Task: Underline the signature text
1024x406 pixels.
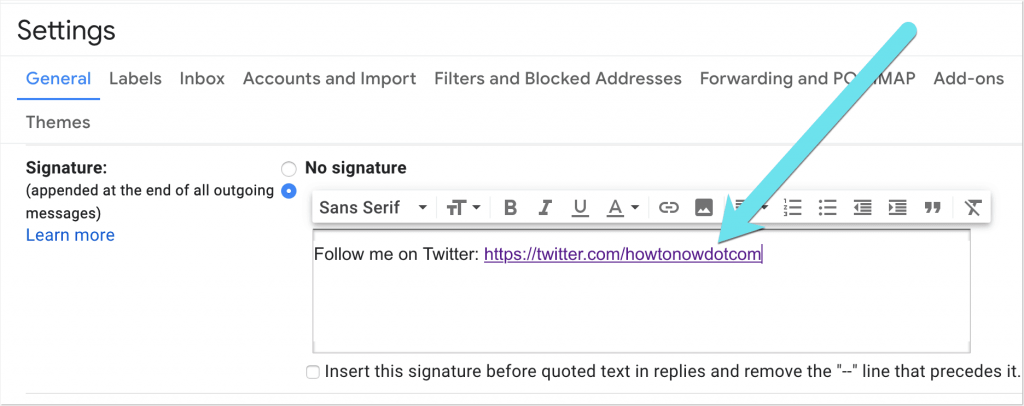Action: (x=580, y=208)
